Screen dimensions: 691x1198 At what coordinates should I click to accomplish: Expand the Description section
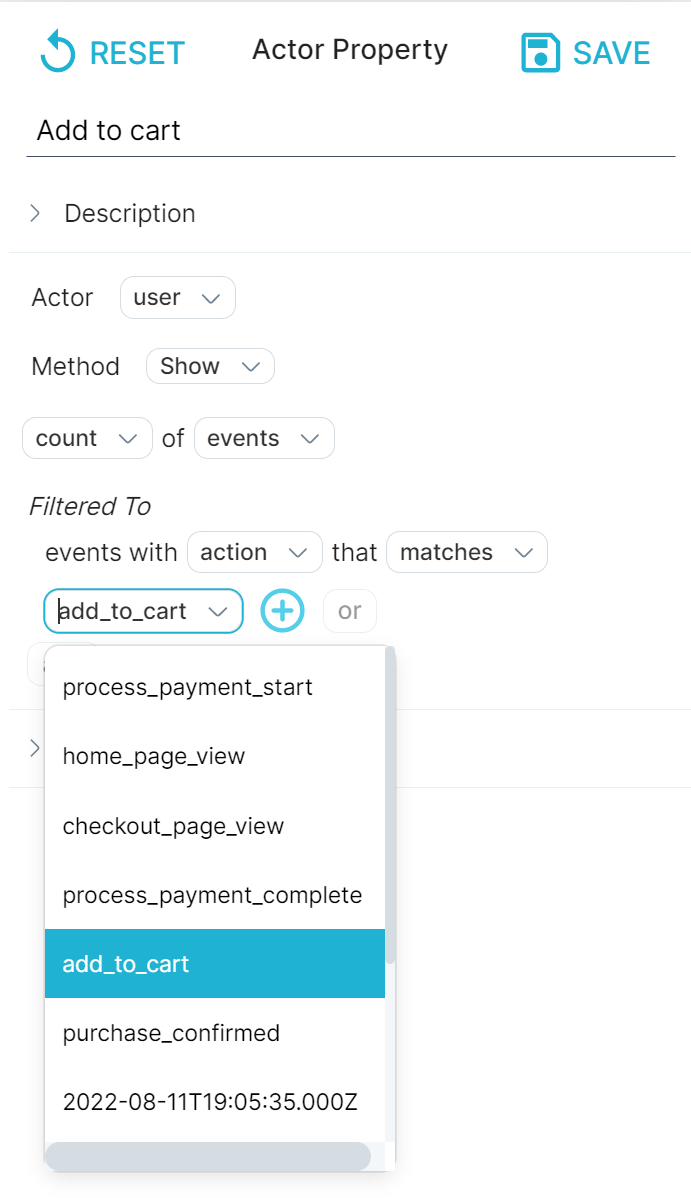pos(35,213)
